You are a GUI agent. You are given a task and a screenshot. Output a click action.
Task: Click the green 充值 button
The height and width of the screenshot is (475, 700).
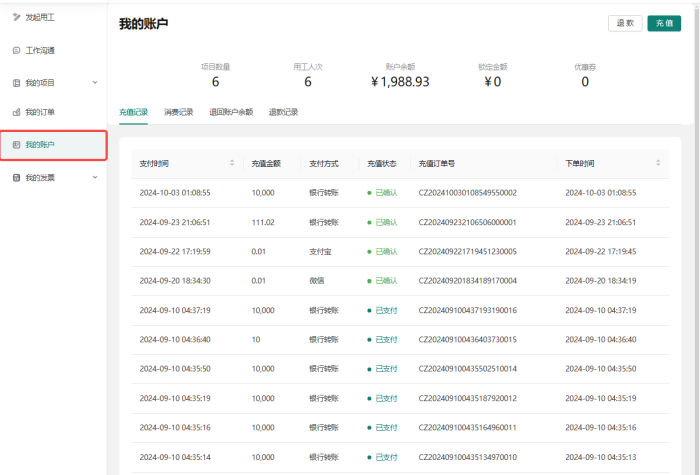[664, 23]
